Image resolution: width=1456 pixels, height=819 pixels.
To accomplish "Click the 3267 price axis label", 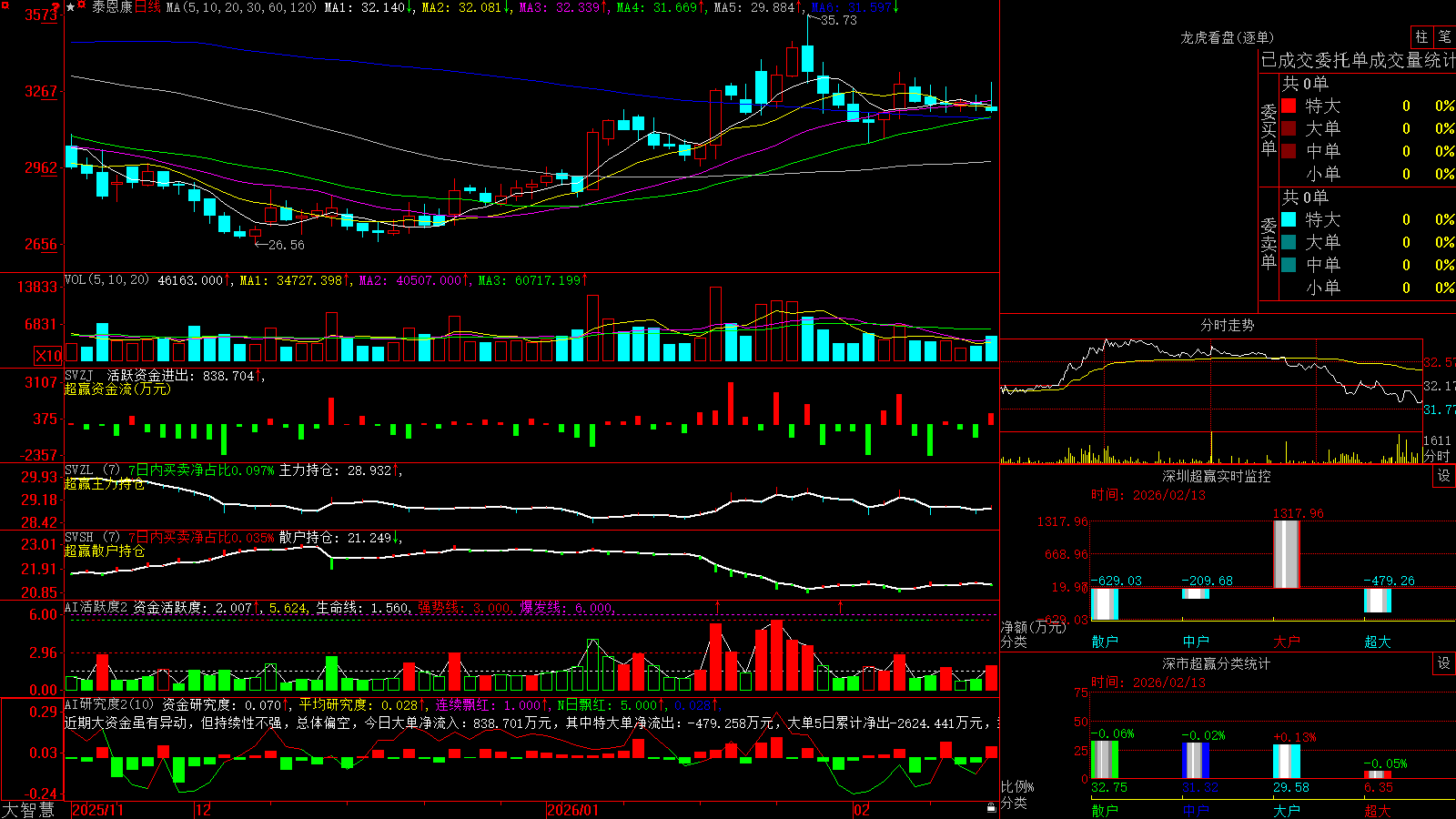I will pyautogui.click(x=42, y=91).
